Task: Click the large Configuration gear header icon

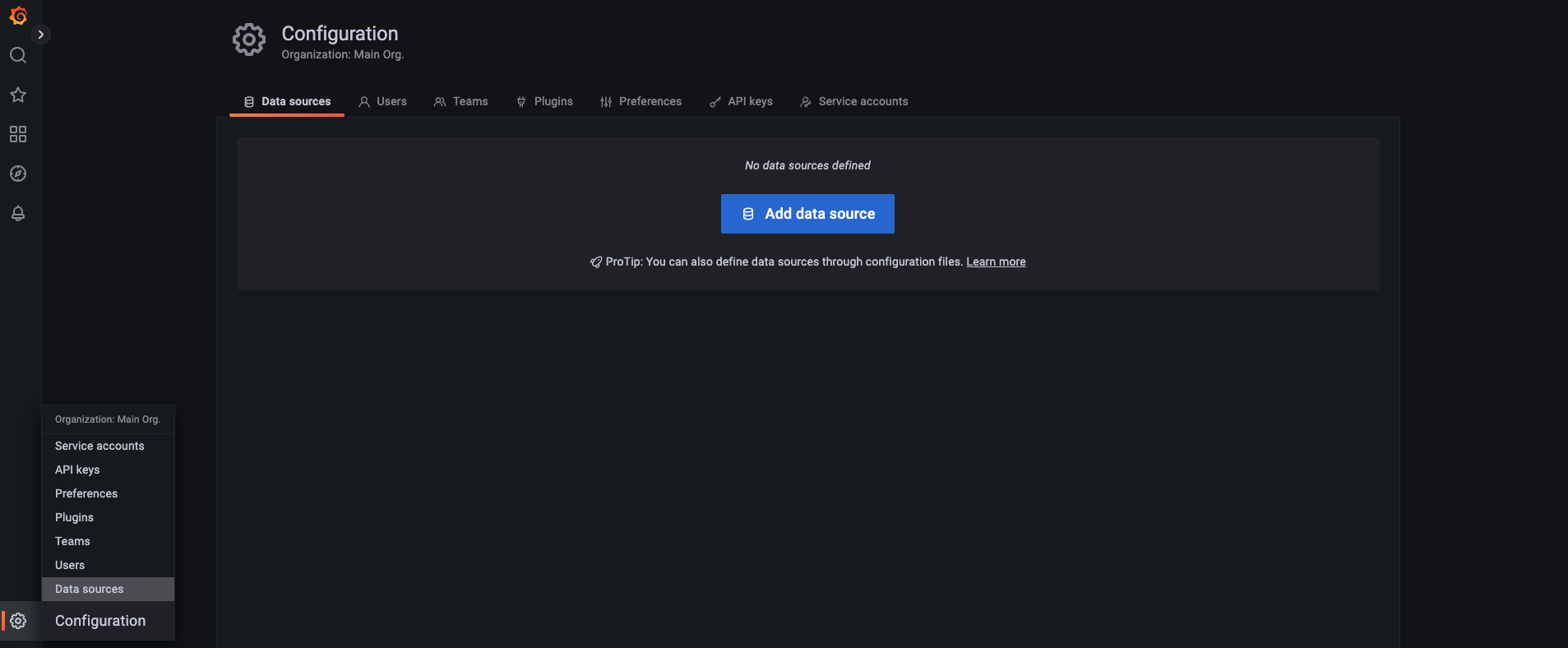Action: (x=249, y=39)
